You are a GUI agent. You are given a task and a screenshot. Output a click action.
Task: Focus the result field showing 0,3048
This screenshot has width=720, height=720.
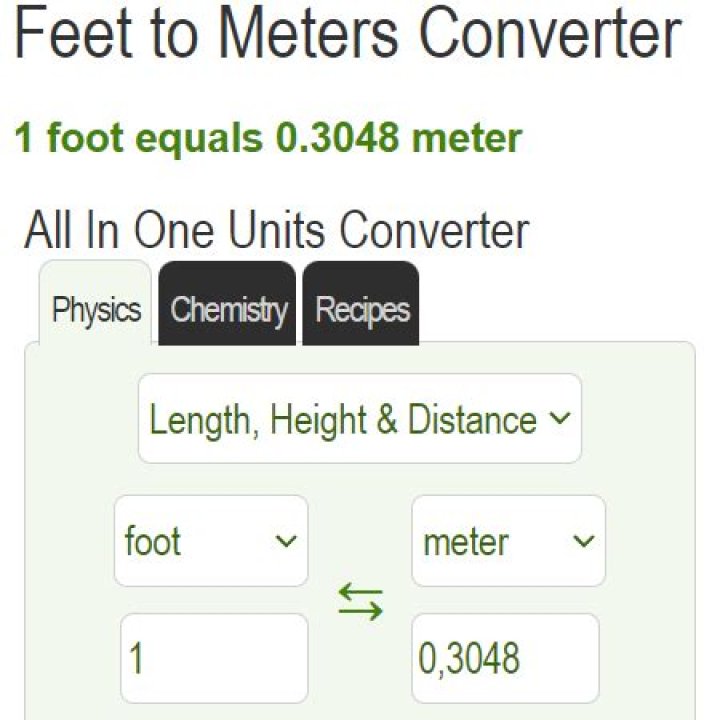506,658
